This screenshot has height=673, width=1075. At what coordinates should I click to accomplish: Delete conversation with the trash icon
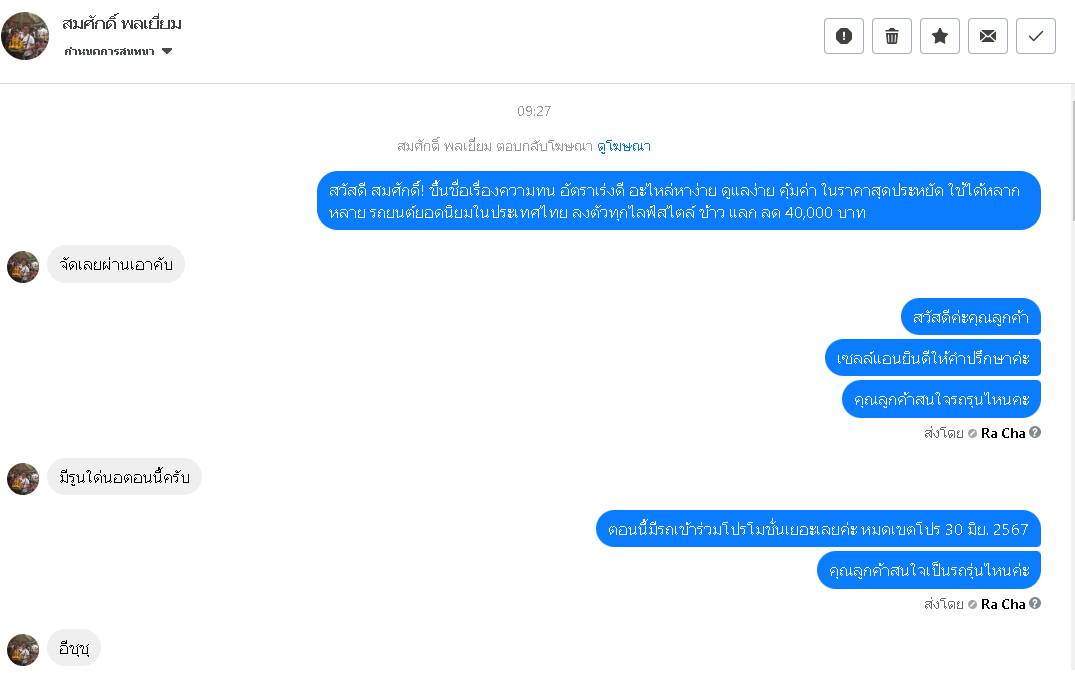pos(891,36)
